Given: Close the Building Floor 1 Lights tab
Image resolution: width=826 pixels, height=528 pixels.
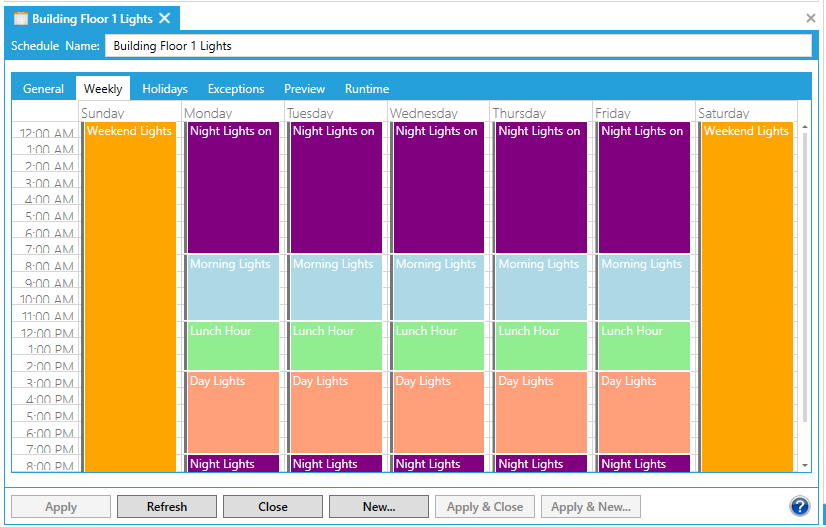Looking at the screenshot, I should 165,18.
